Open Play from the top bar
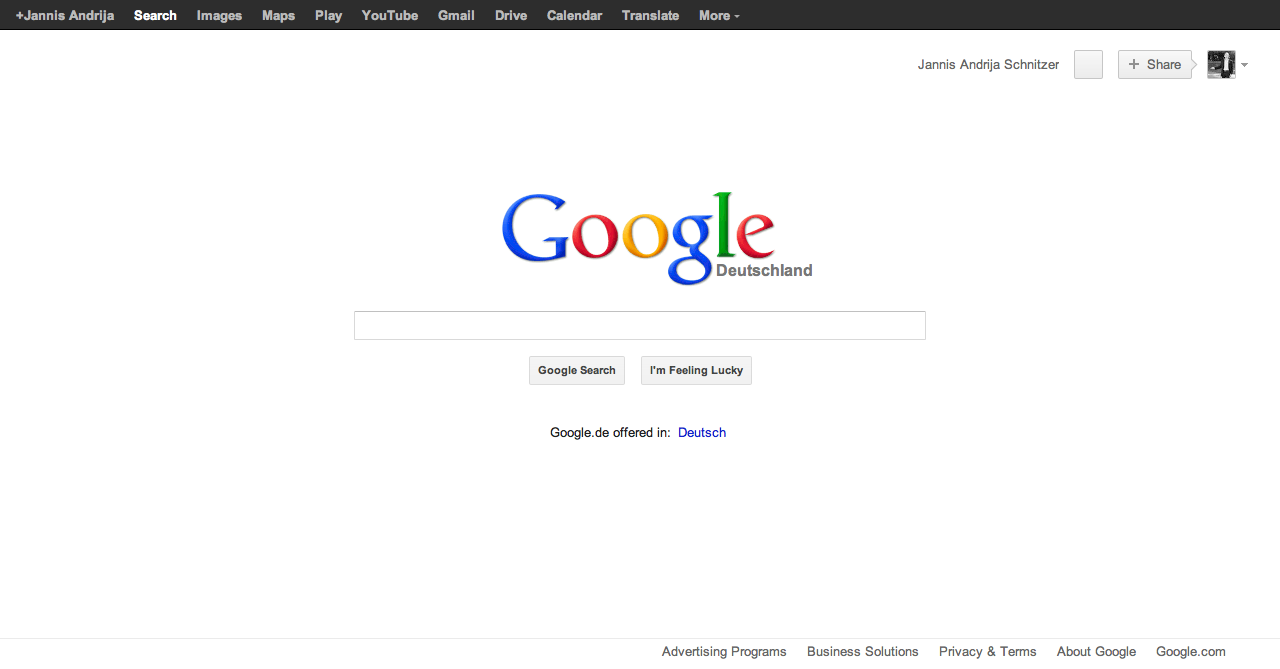Image resolution: width=1280 pixels, height=669 pixels. coord(328,15)
